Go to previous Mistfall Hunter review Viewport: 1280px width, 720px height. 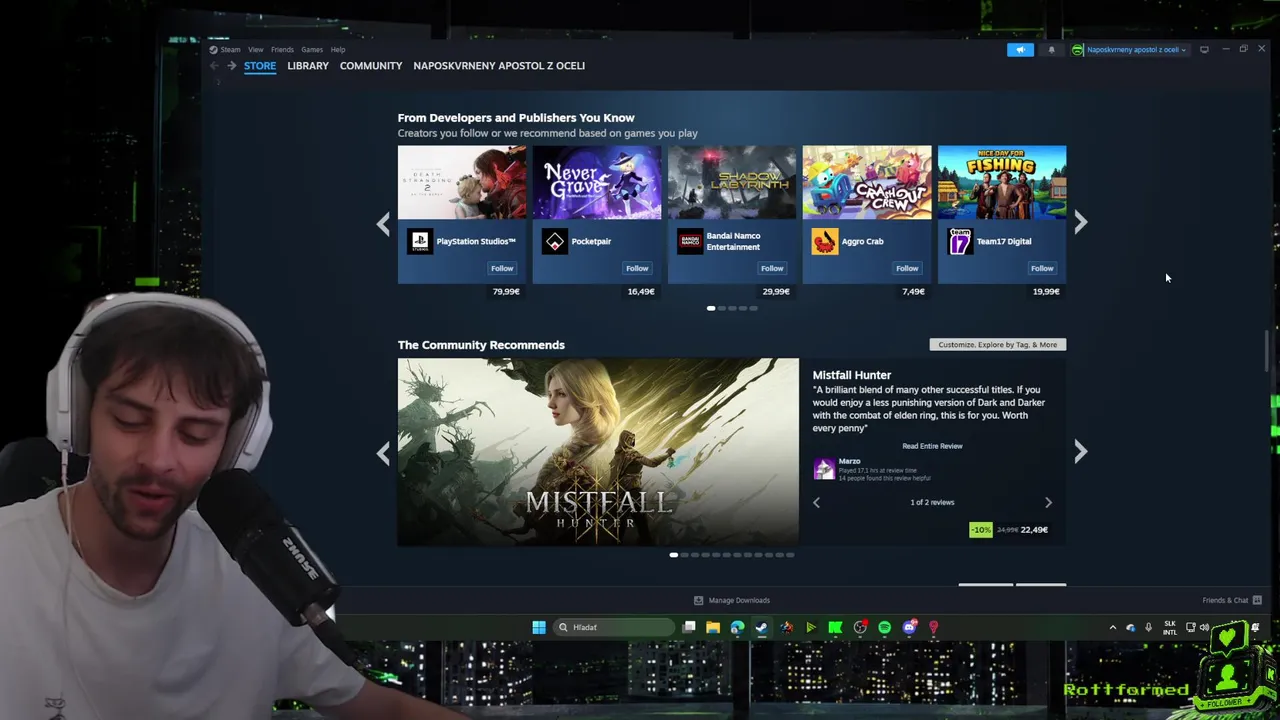tap(816, 502)
